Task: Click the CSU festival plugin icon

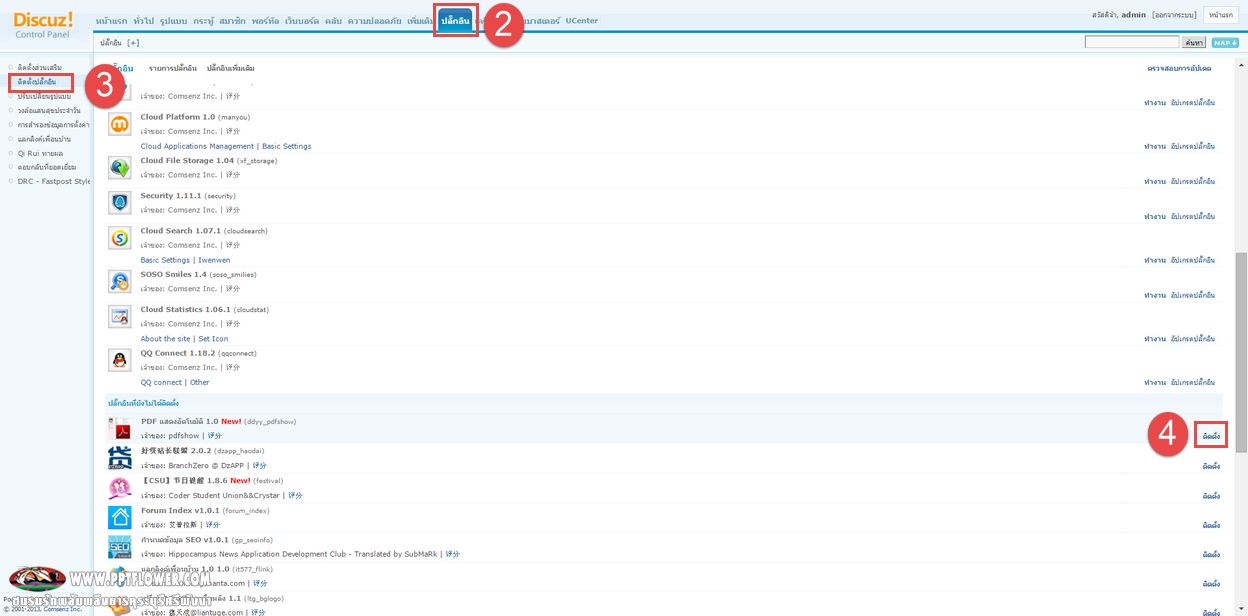Action: (x=120, y=488)
